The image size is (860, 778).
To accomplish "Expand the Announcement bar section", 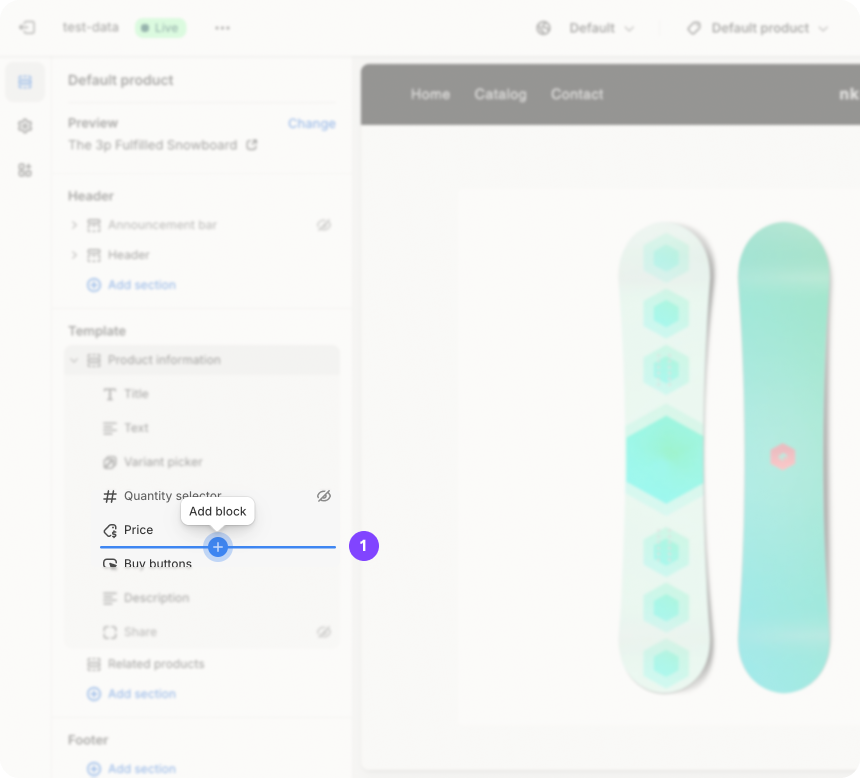I will point(74,225).
